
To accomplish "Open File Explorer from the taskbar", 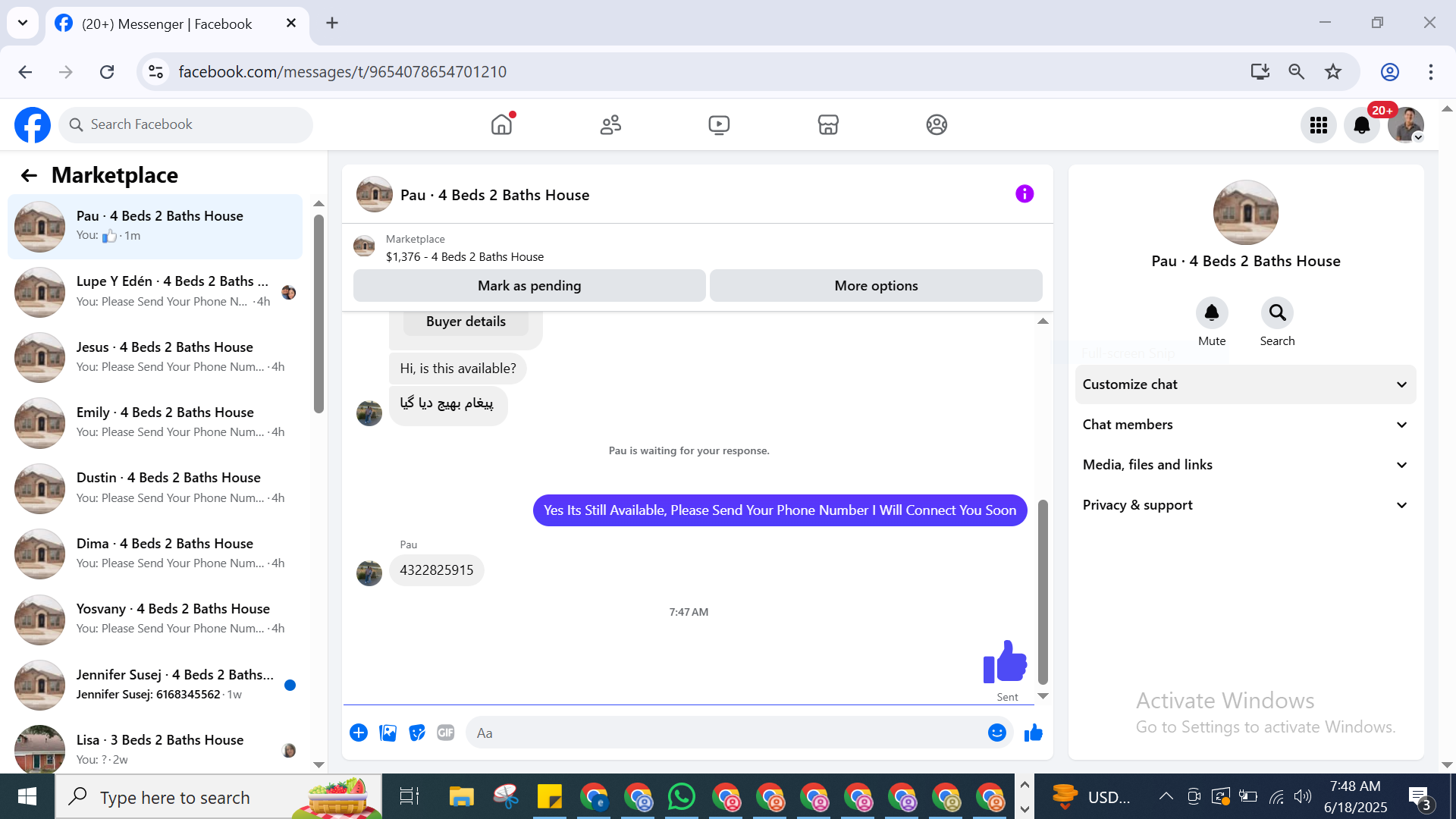I will tap(461, 797).
